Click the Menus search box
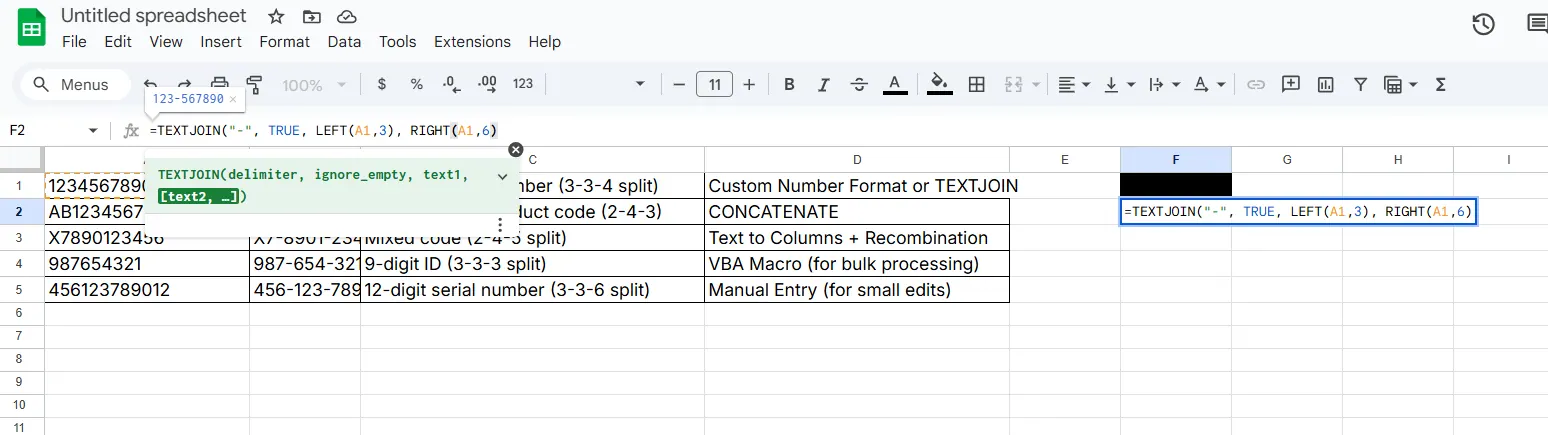The height and width of the screenshot is (435, 1548). point(76,85)
